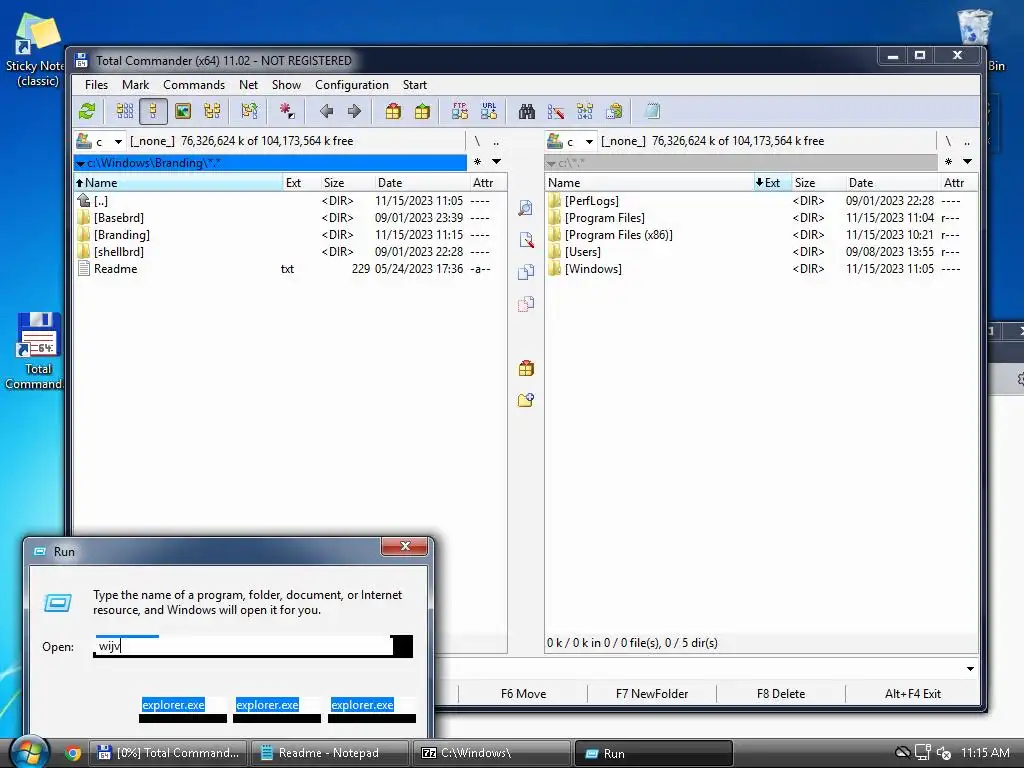This screenshot has width=1024, height=768.
Task: Switch to brief file names only view
Action: tap(124, 111)
